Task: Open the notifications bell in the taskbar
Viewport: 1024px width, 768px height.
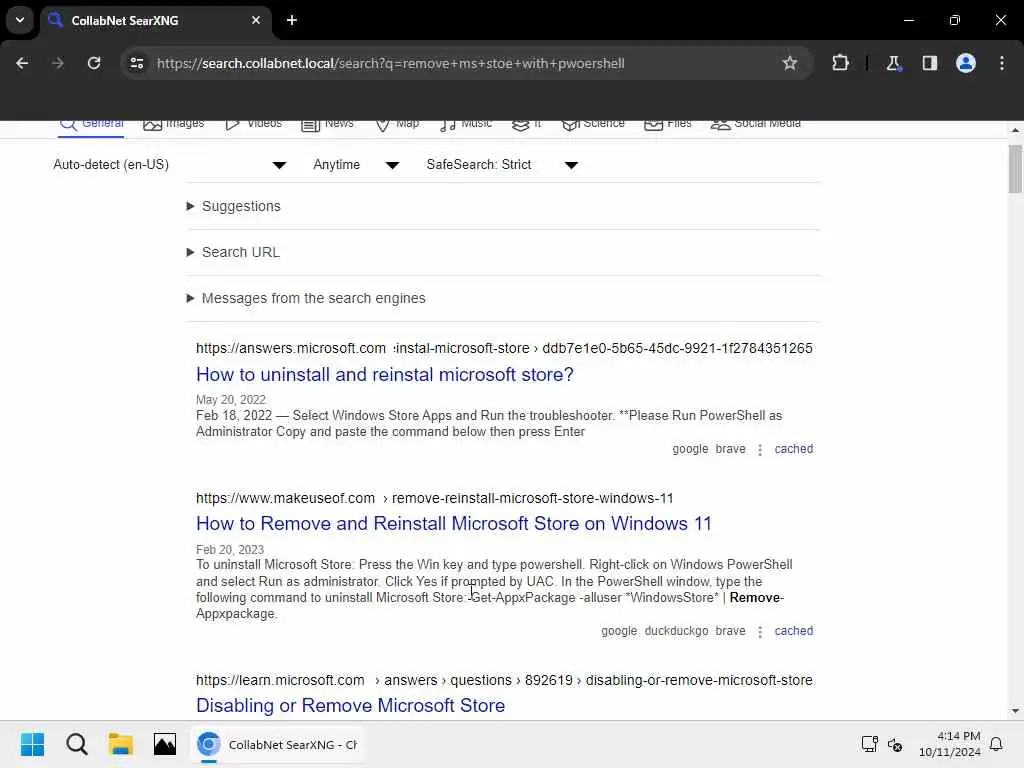Action: pyautogui.click(x=997, y=744)
